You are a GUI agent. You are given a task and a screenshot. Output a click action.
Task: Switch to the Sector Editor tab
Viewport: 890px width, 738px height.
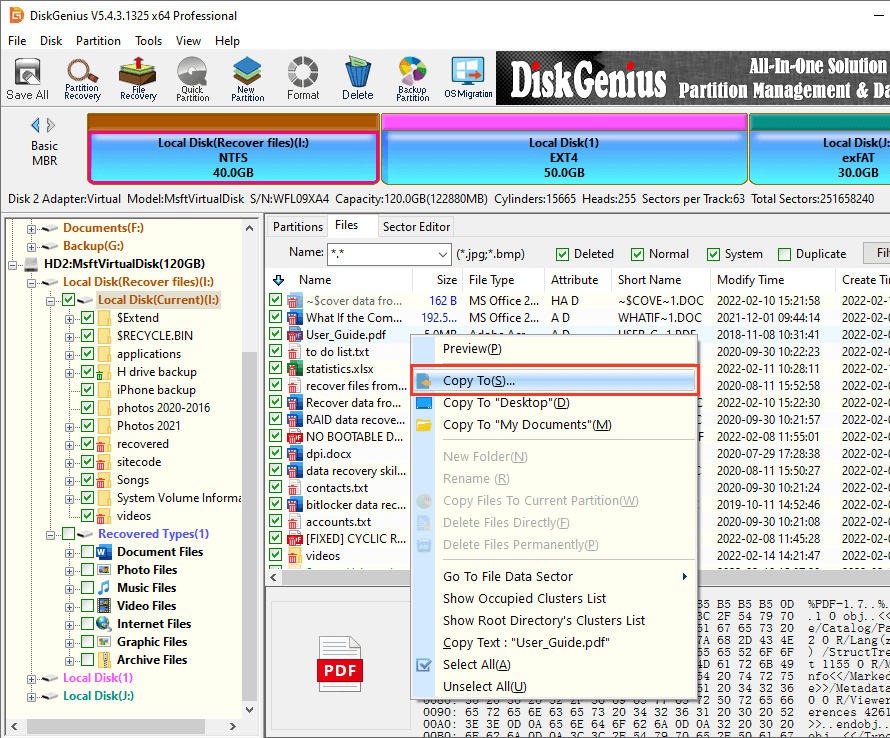coord(417,227)
